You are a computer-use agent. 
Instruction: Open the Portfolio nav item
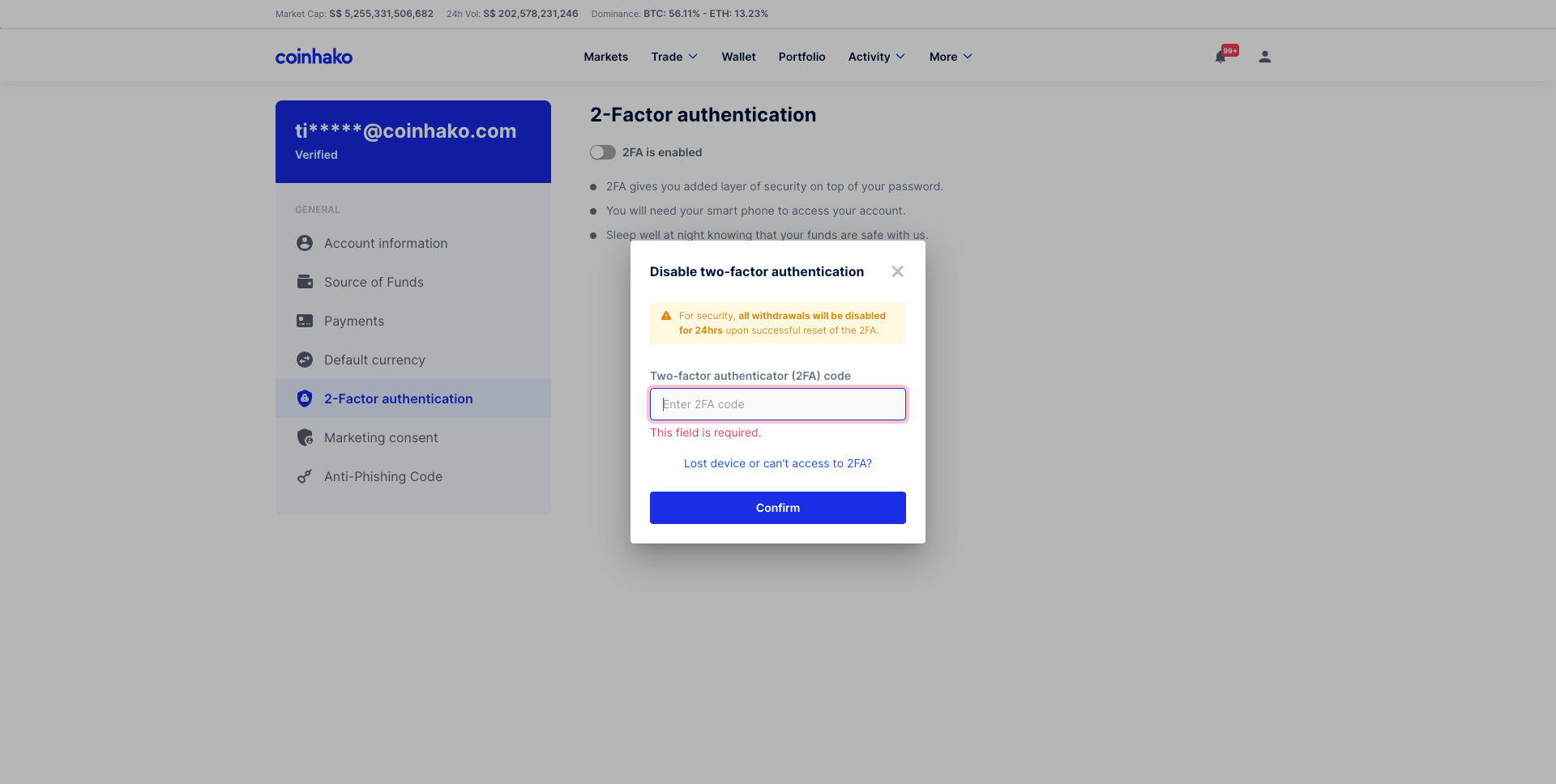(x=802, y=57)
